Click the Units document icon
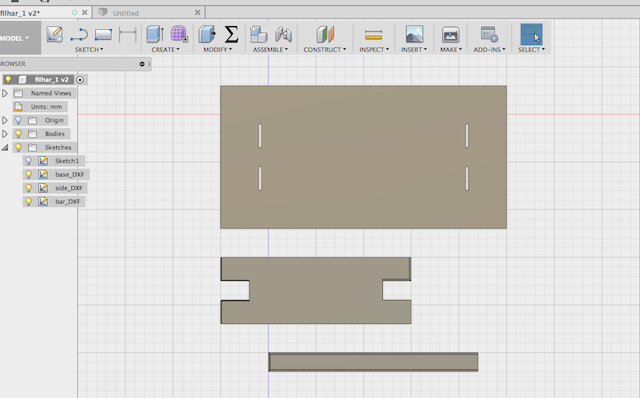 click(18, 107)
